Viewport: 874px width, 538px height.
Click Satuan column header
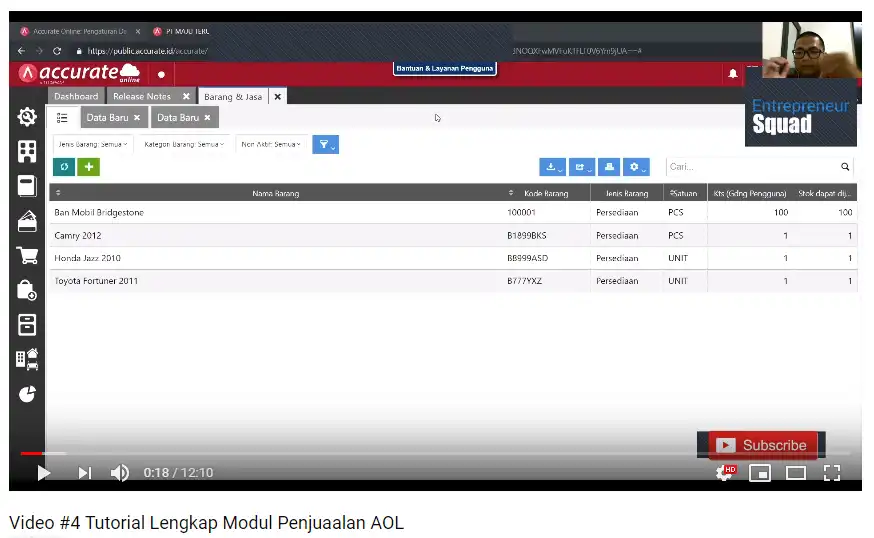coord(684,193)
